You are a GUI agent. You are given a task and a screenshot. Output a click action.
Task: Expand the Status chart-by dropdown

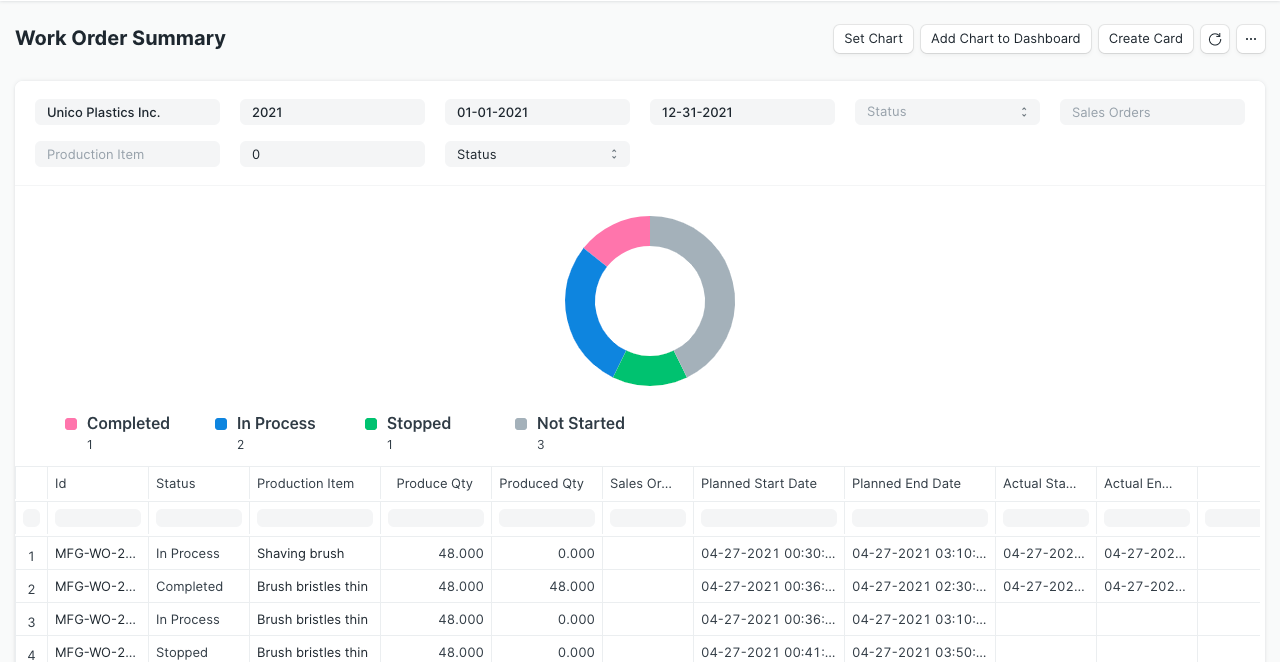click(x=537, y=154)
